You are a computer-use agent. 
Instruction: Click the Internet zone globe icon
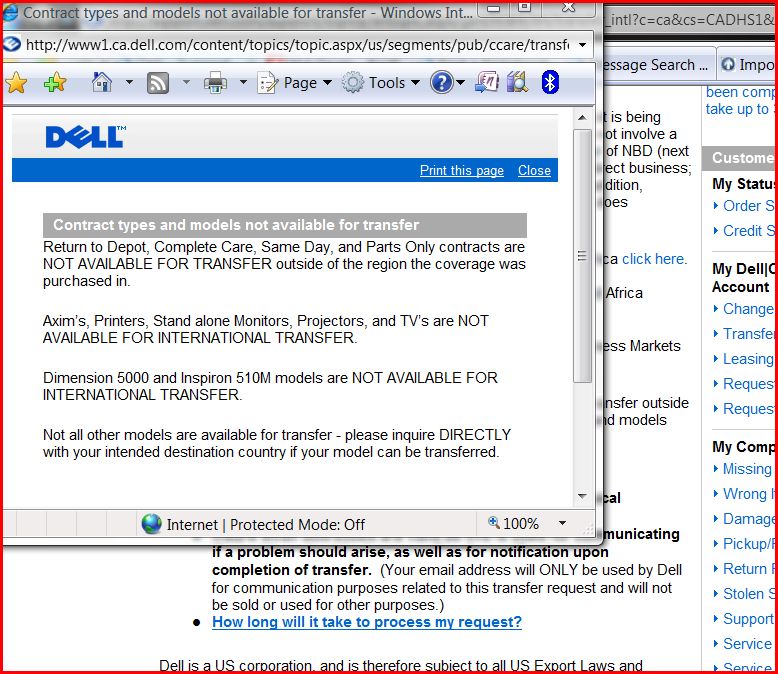click(151, 524)
